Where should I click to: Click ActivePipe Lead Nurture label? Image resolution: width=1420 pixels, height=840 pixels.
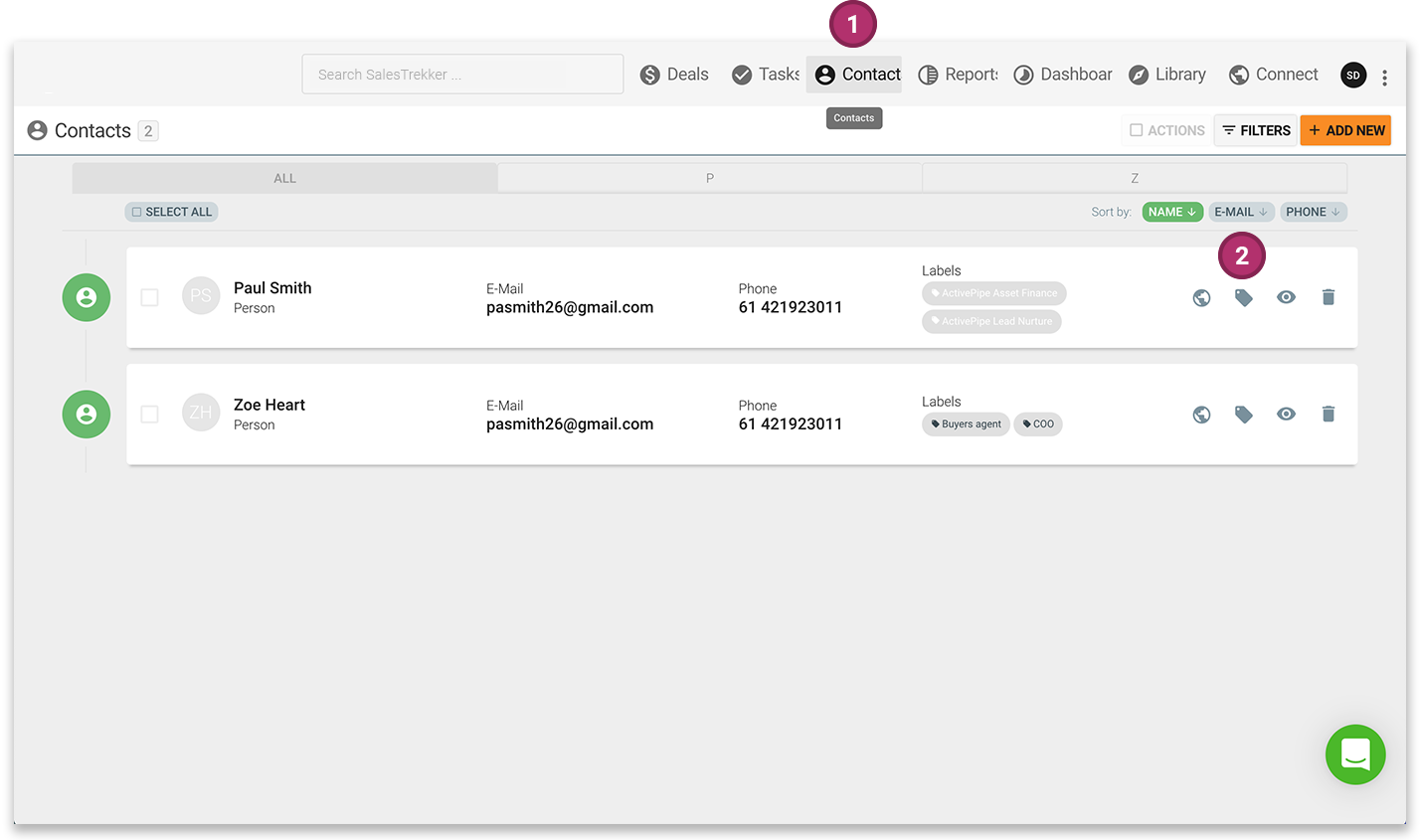pos(991,321)
